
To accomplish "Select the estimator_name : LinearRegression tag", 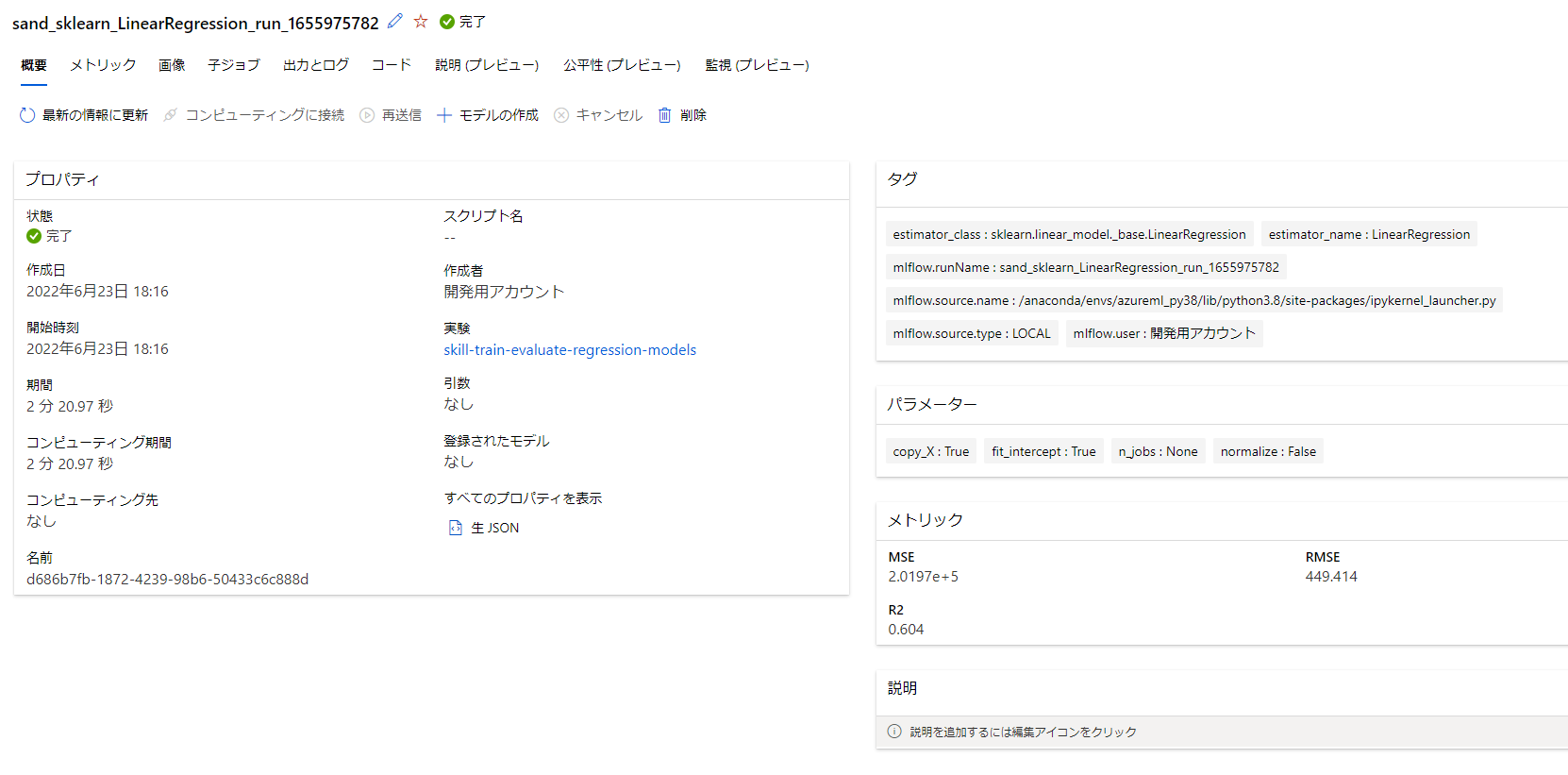I will pyautogui.click(x=1369, y=234).
